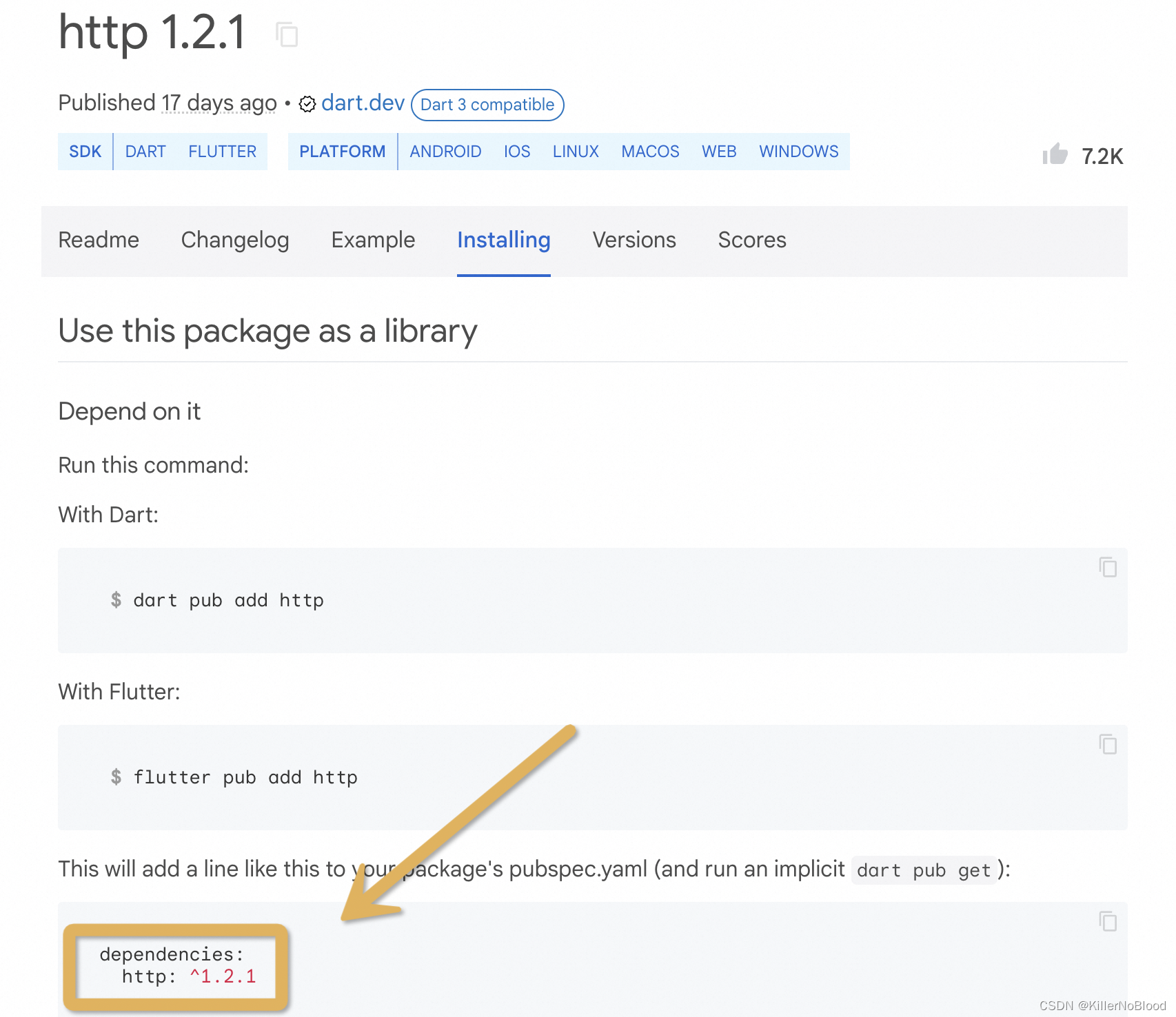1176x1017 pixels.
Task: Copy the dart pub add http command
Action: click(1108, 568)
